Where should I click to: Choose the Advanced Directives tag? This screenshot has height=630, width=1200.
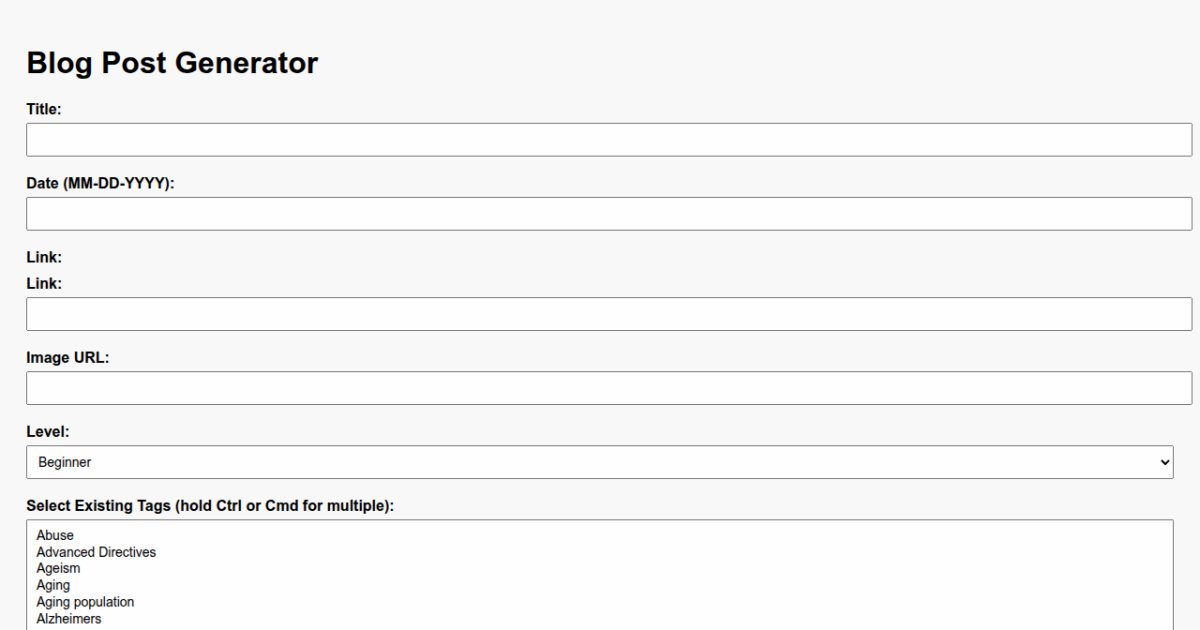pos(96,552)
